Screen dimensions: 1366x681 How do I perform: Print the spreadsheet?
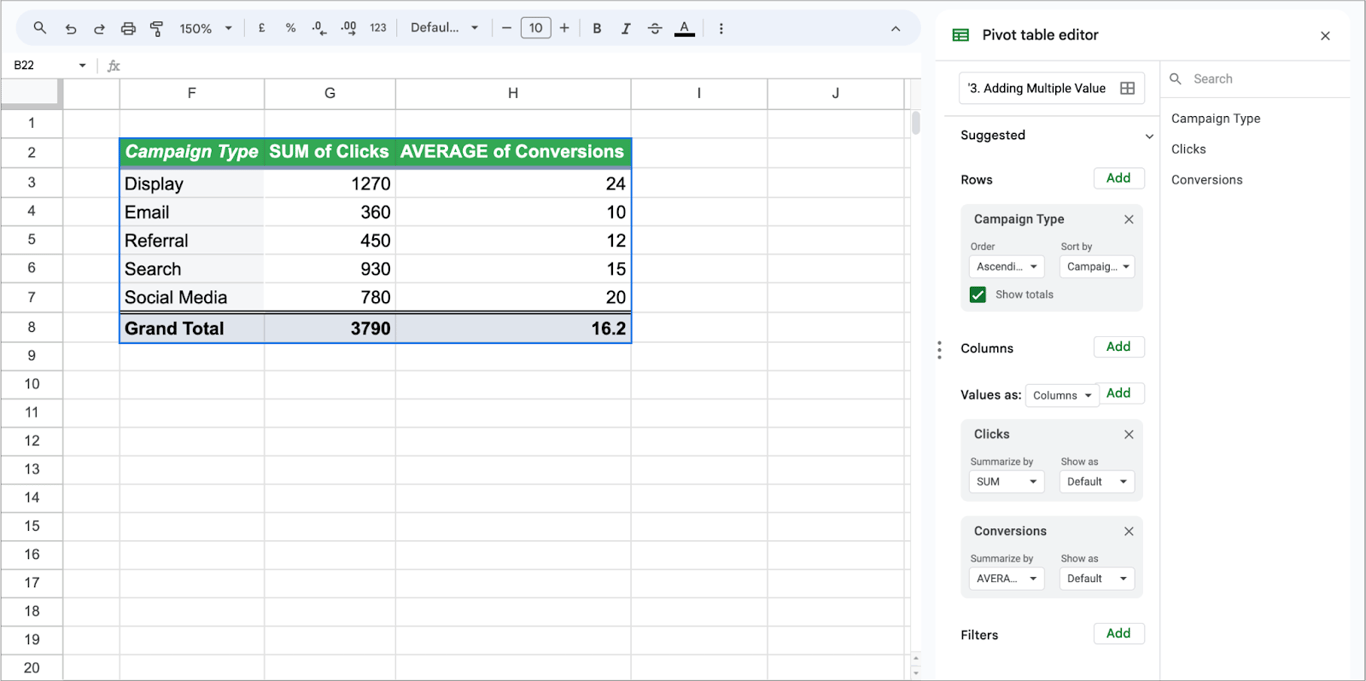pyautogui.click(x=128, y=28)
